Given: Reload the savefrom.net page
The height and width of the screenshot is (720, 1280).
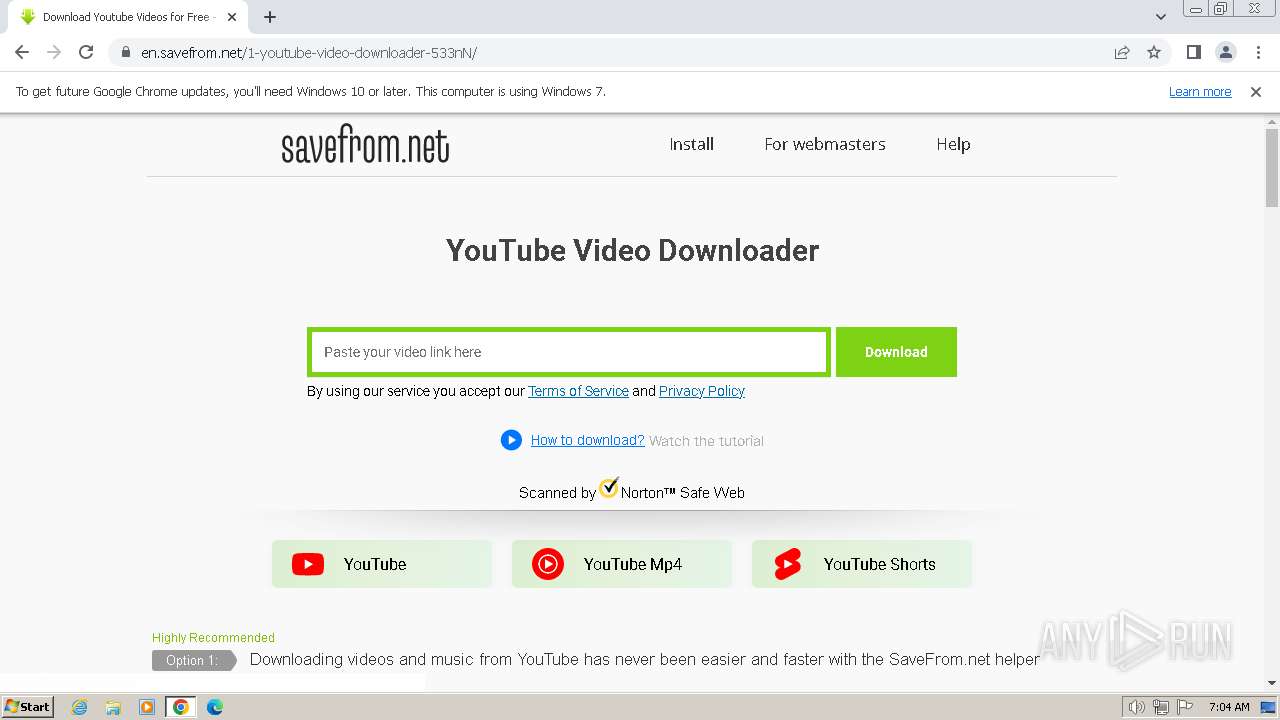Looking at the screenshot, I should [x=86, y=52].
